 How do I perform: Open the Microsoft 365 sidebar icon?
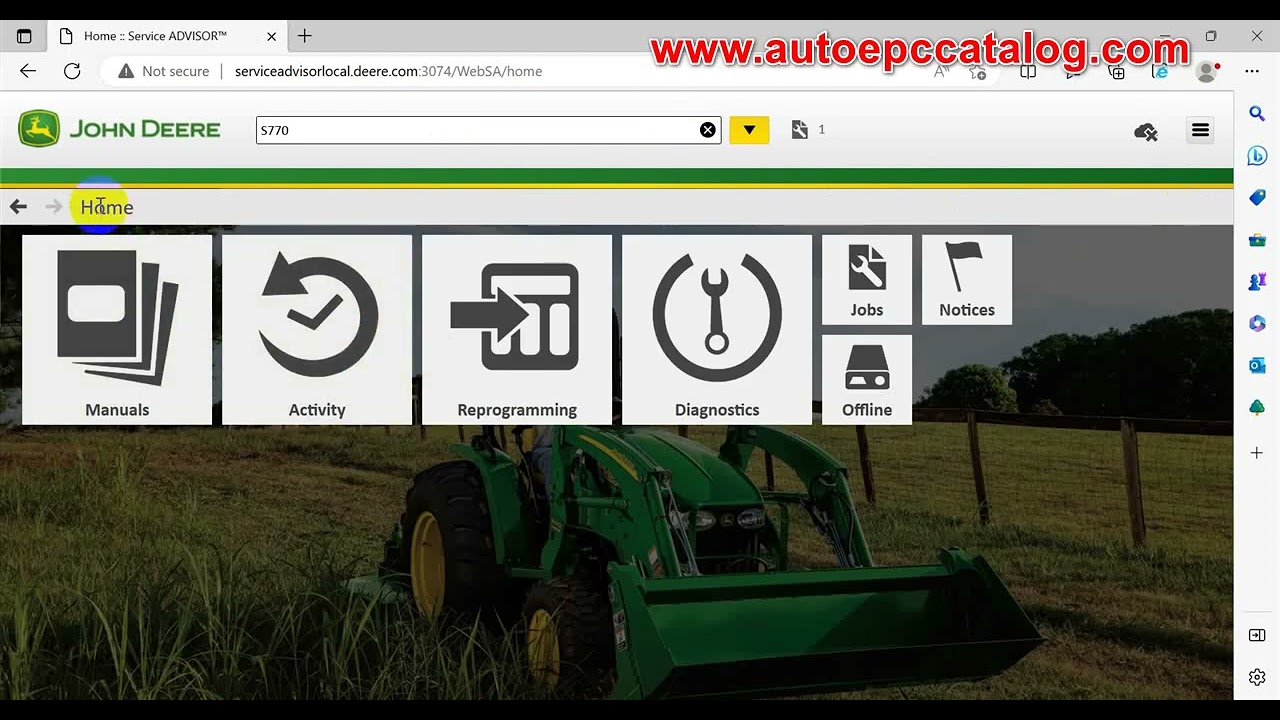pyautogui.click(x=1257, y=324)
